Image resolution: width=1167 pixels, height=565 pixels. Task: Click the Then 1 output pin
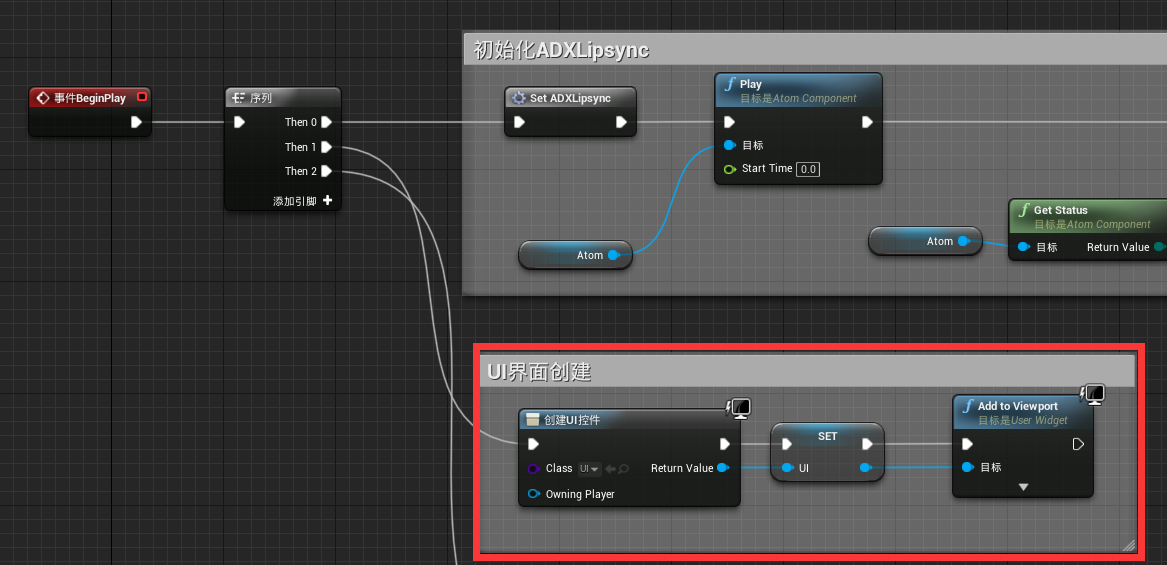[x=327, y=147]
